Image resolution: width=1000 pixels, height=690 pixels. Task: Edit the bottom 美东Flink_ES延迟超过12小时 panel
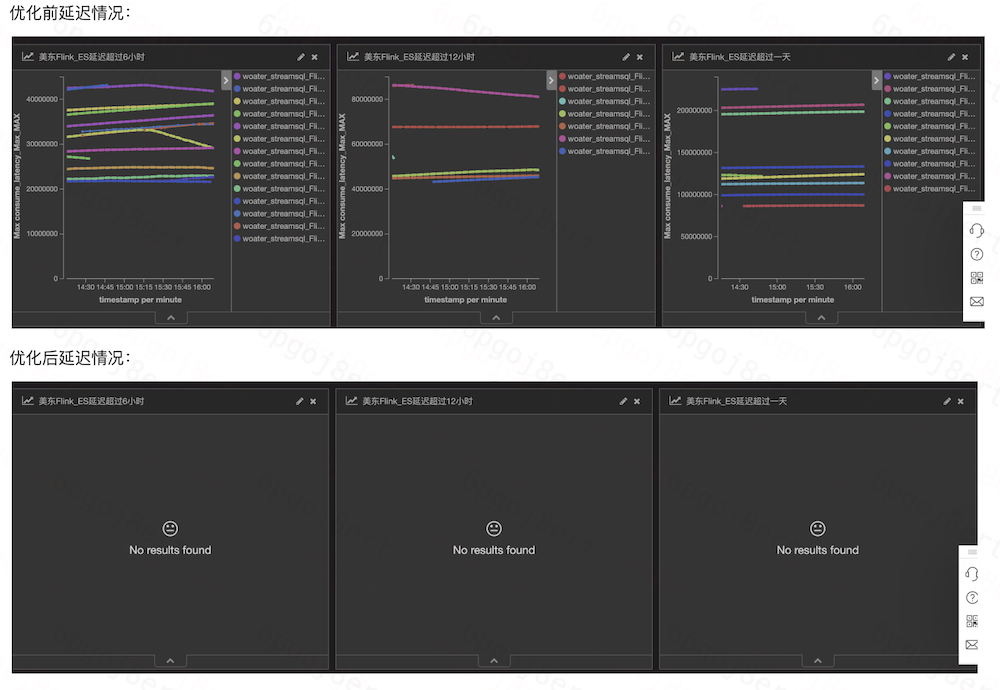coord(623,401)
